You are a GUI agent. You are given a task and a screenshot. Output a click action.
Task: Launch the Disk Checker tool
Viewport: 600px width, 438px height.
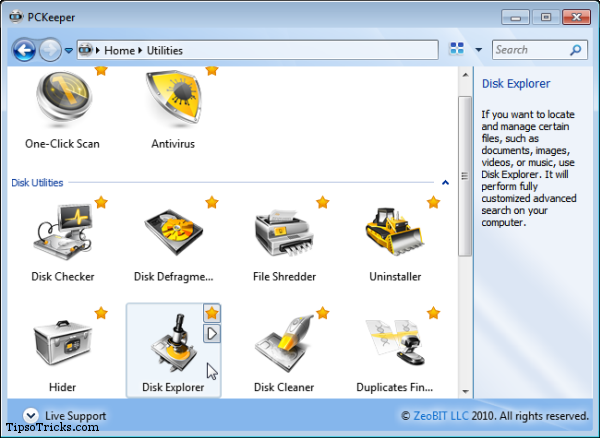click(x=63, y=232)
